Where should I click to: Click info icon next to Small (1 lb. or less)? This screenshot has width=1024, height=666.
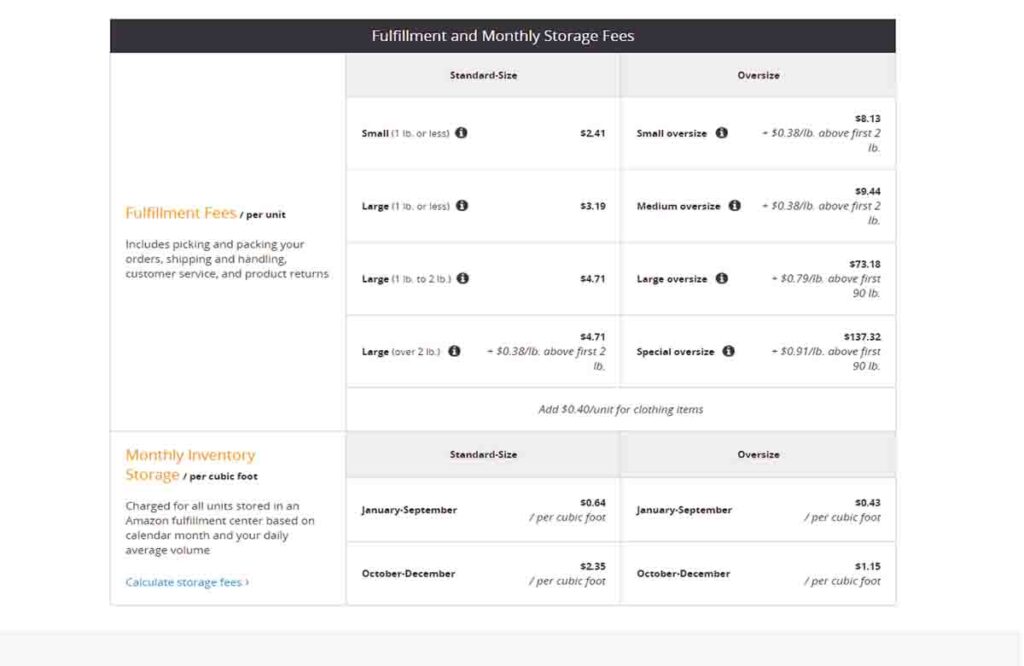point(461,133)
